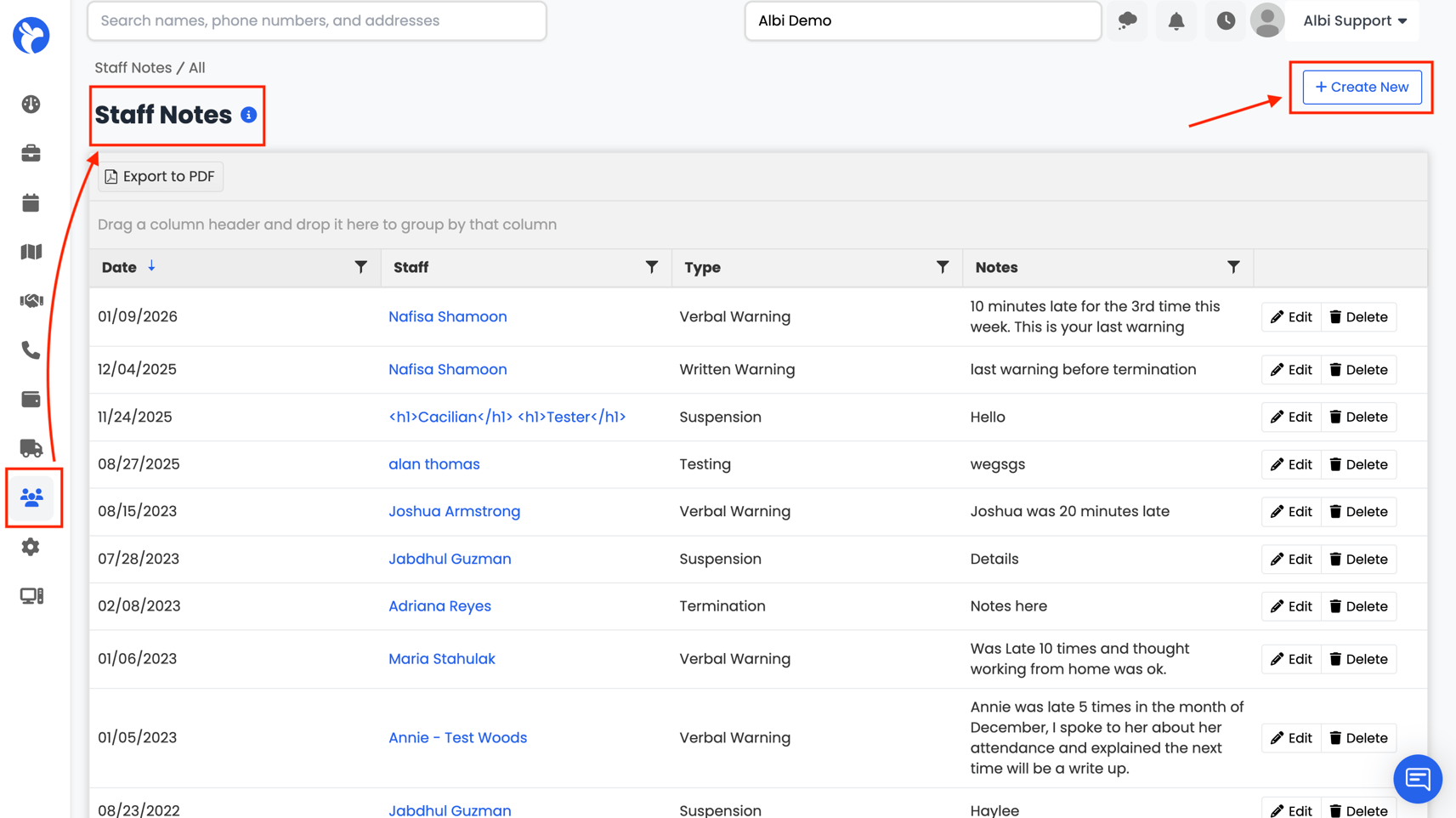Expand the Albi Support user menu
Viewport: 1456px width, 818px height.
tap(1355, 21)
